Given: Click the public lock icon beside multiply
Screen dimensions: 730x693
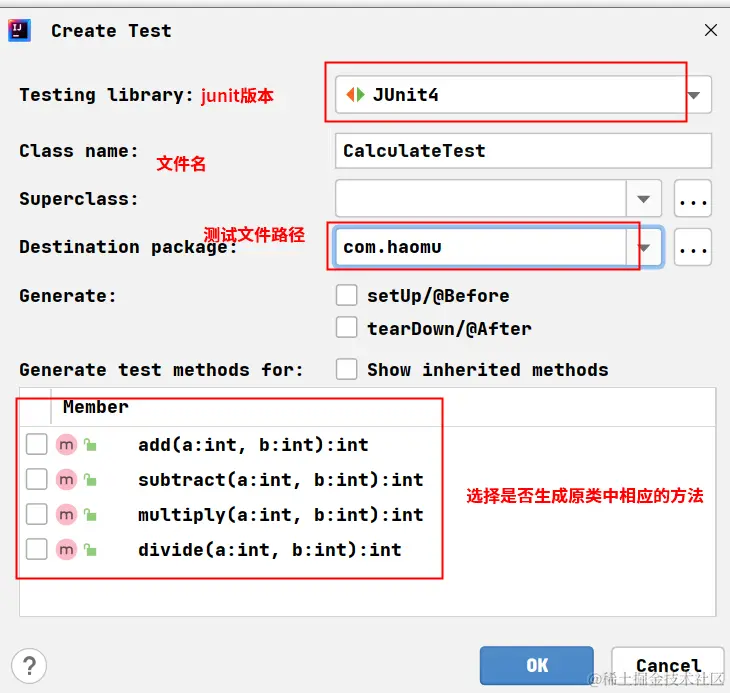Looking at the screenshot, I should 90,515.
